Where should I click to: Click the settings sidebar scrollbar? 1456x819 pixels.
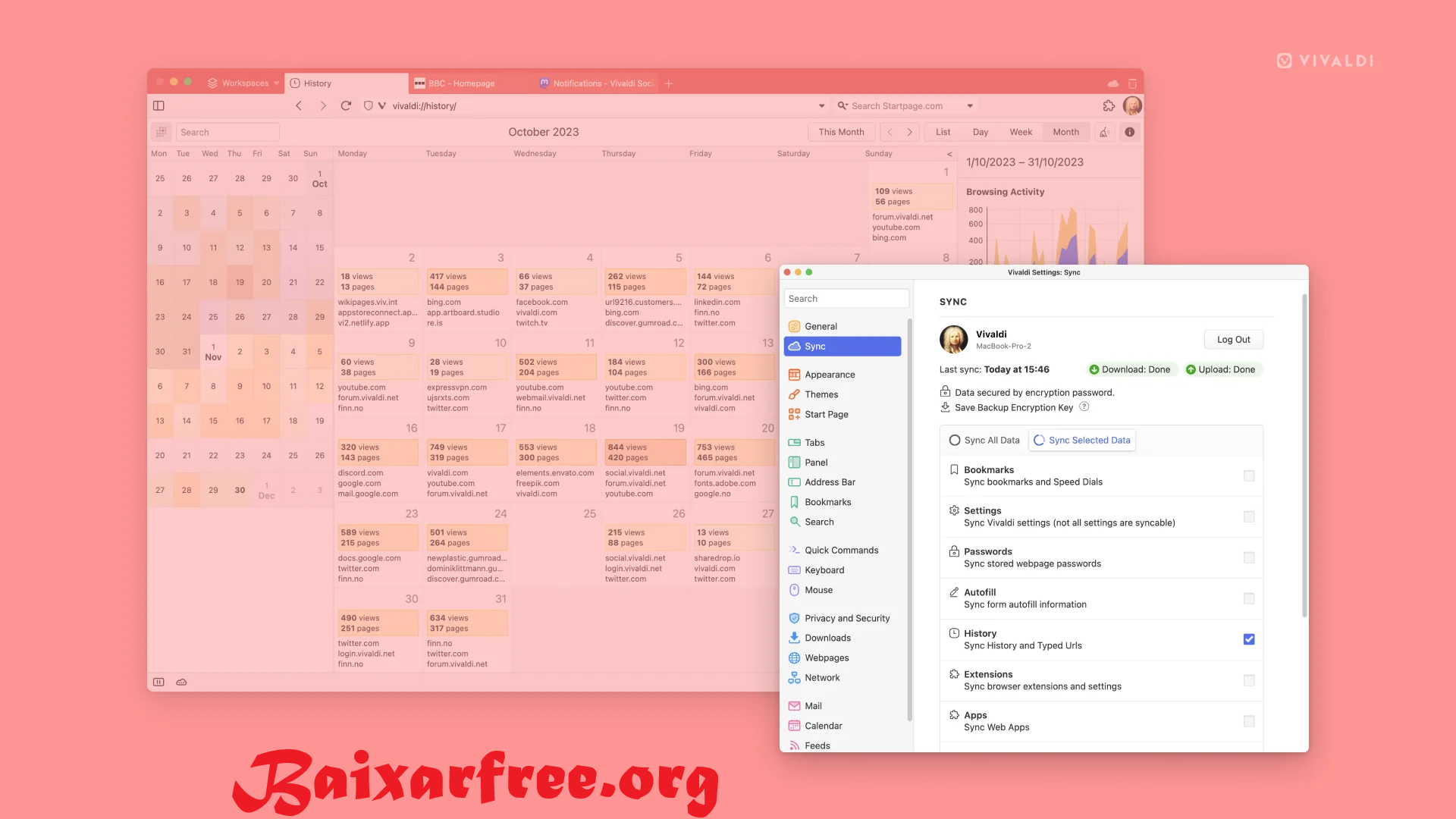(909, 519)
